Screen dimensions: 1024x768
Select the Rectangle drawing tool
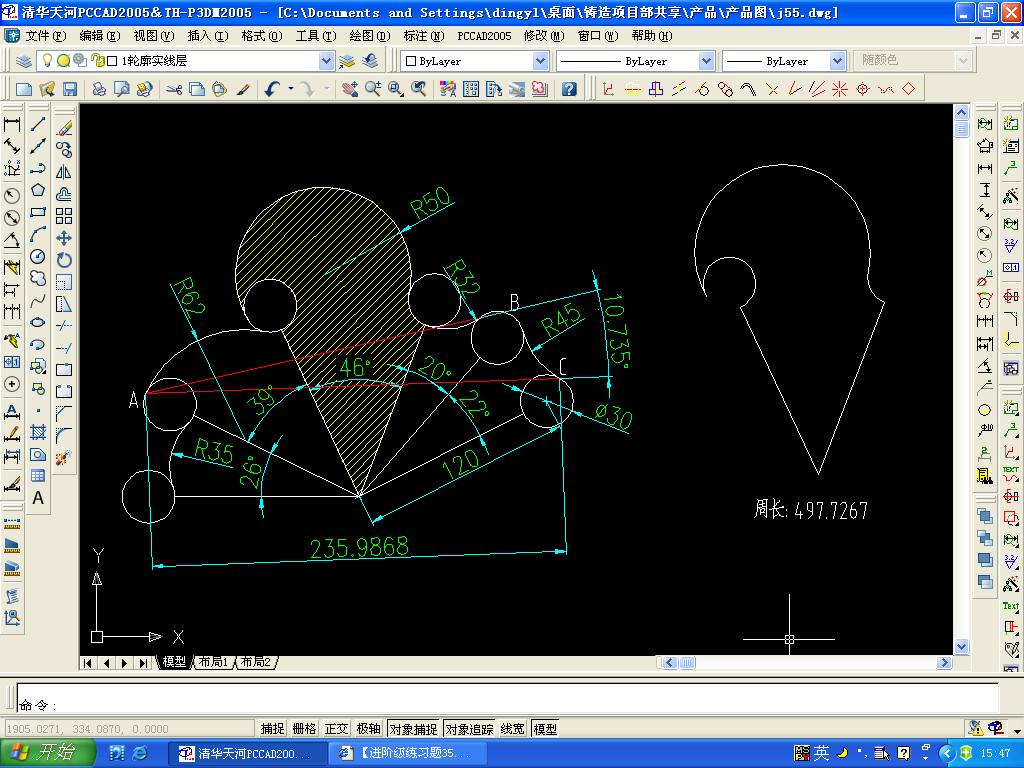pos(38,212)
